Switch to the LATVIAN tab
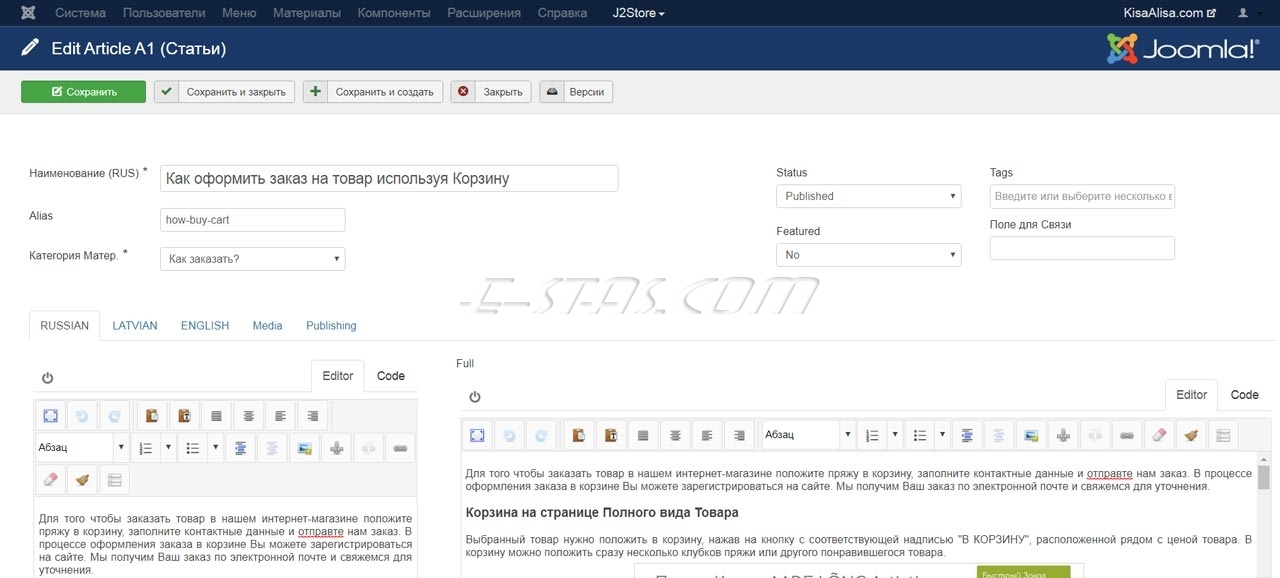This screenshot has width=1280, height=578. tap(135, 326)
